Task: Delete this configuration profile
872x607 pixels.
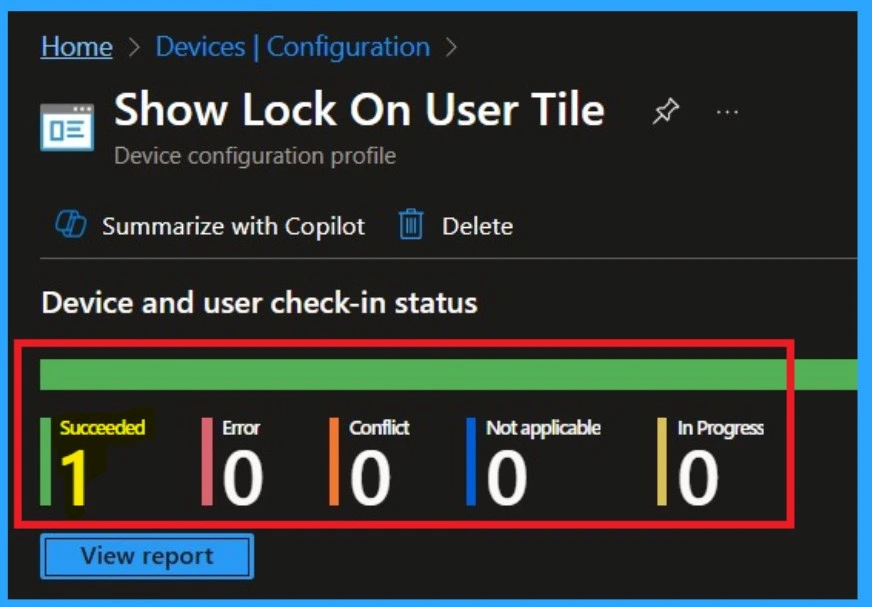Action: click(x=477, y=226)
